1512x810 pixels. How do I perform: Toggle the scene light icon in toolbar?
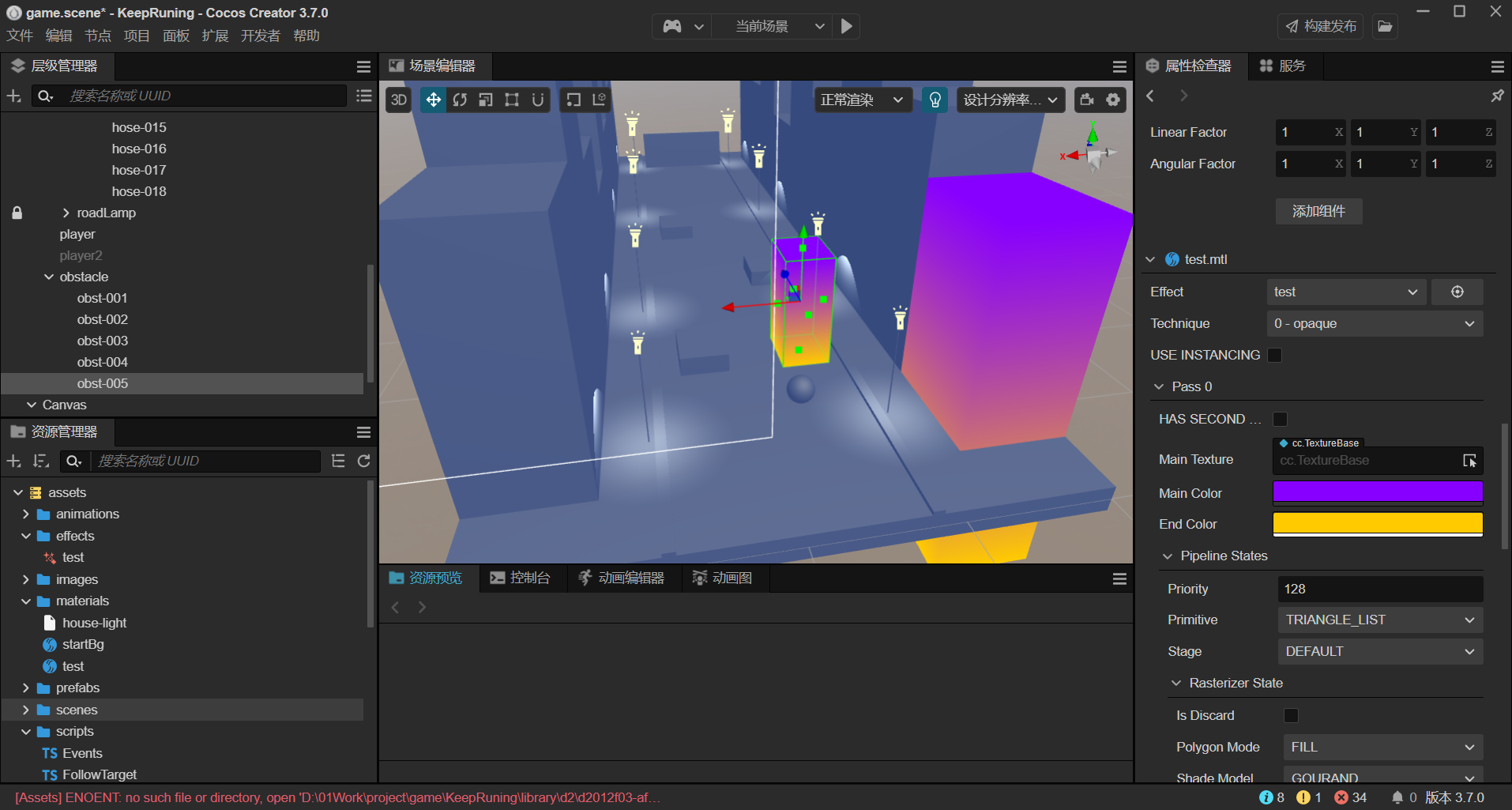coord(935,100)
